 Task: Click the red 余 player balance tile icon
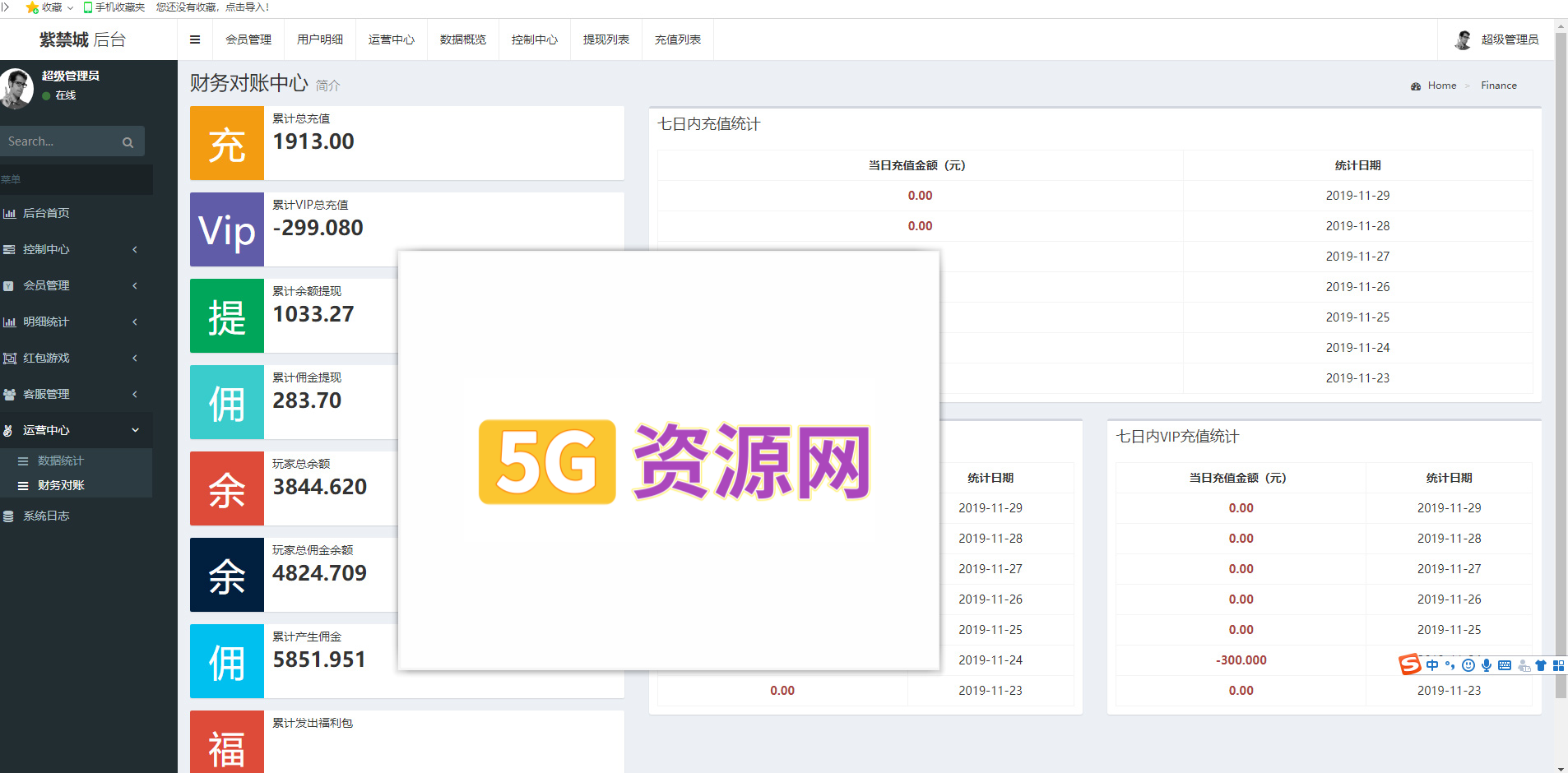click(x=227, y=488)
